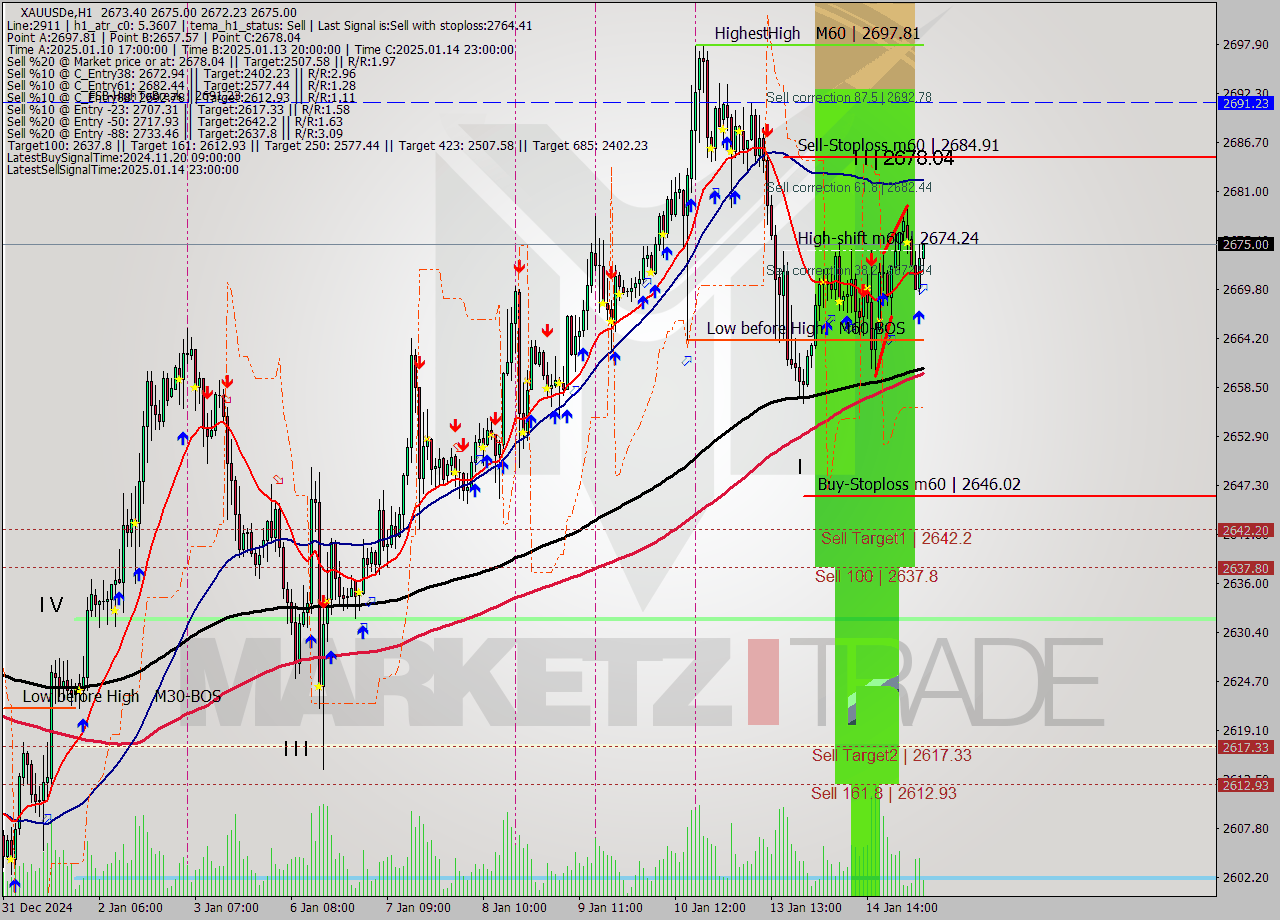The height and width of the screenshot is (920, 1280).
Task: Select the Sell Target1 2642.2 label
Action: (896, 538)
